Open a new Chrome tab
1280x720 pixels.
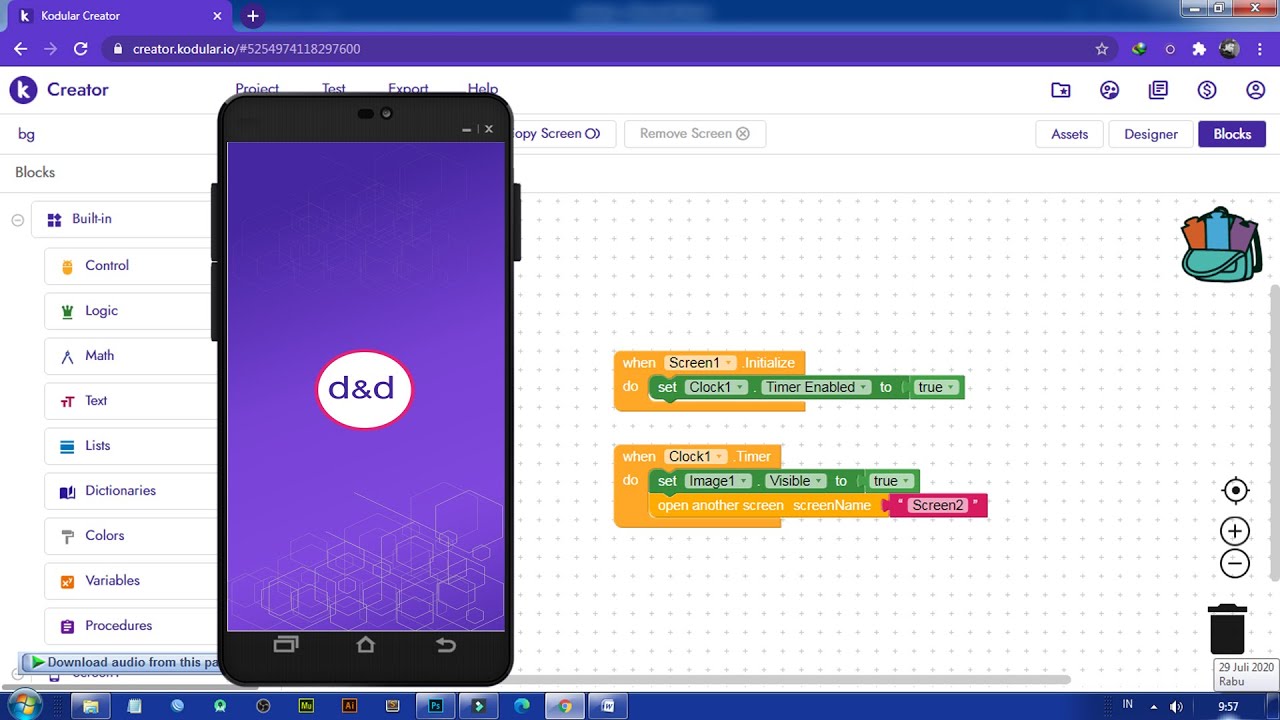253,16
